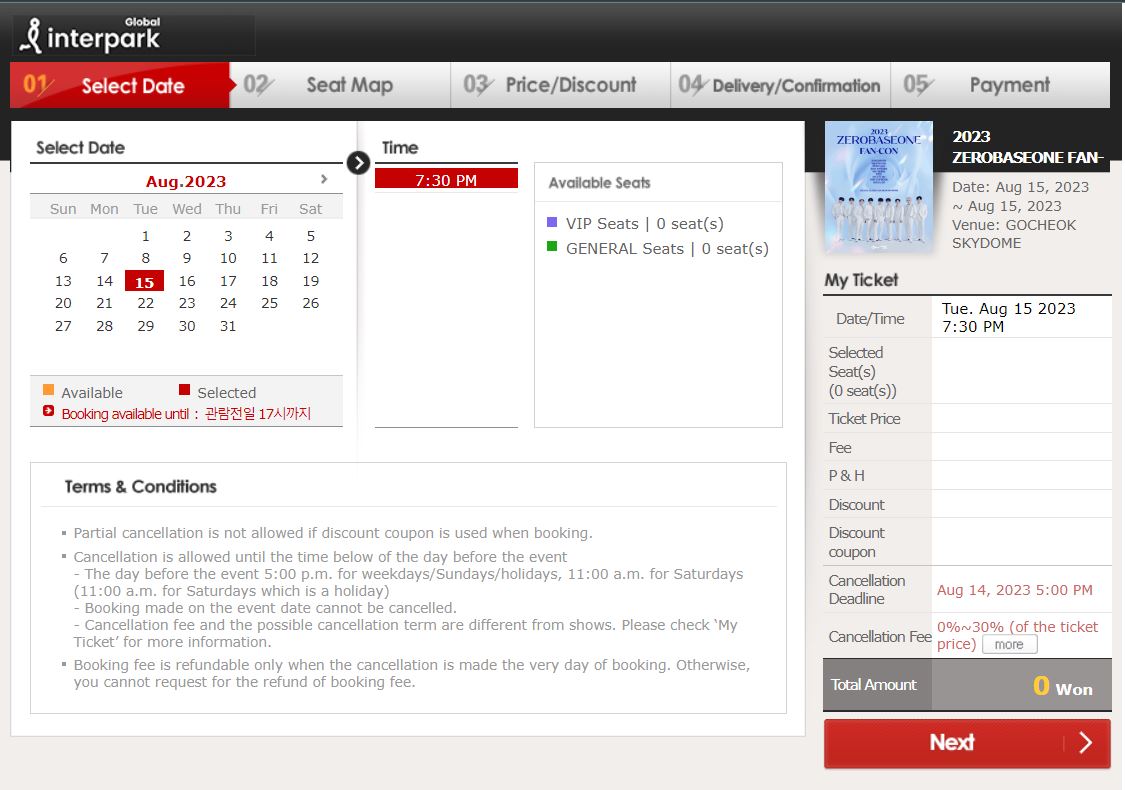Image resolution: width=1125 pixels, height=790 pixels.
Task: Open the Delivery/Confirmation step tab
Action: click(x=781, y=85)
